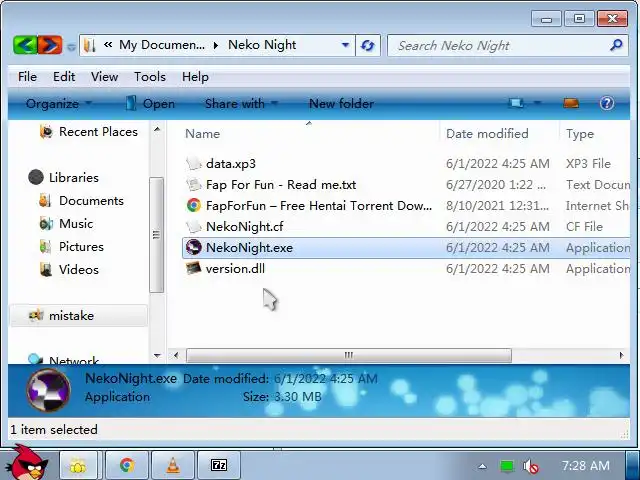The image size is (640, 480).
Task: Expand the Share with dropdown
Action: point(241,104)
